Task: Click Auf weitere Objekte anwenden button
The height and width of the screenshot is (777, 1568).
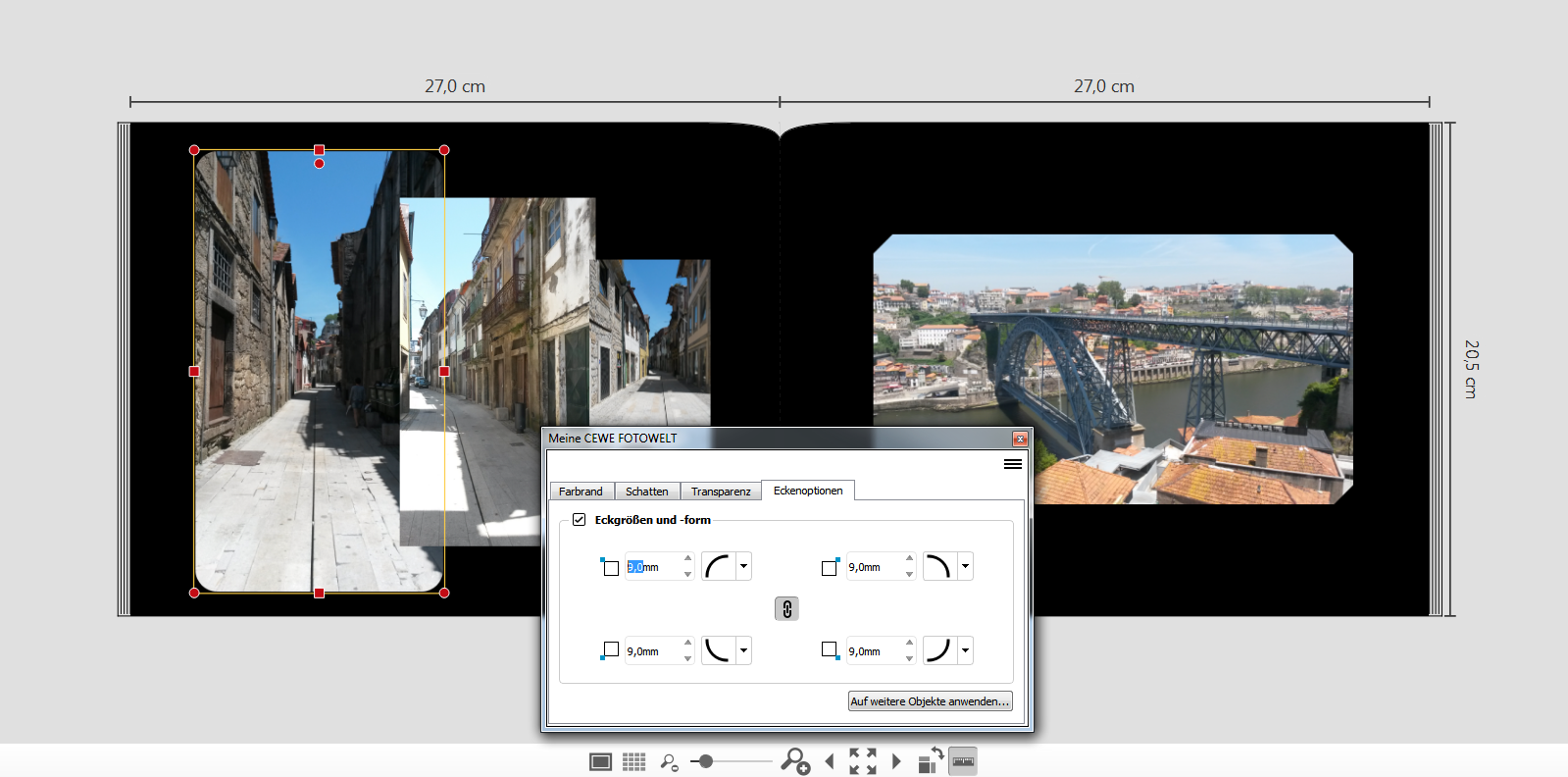Action: (x=930, y=701)
